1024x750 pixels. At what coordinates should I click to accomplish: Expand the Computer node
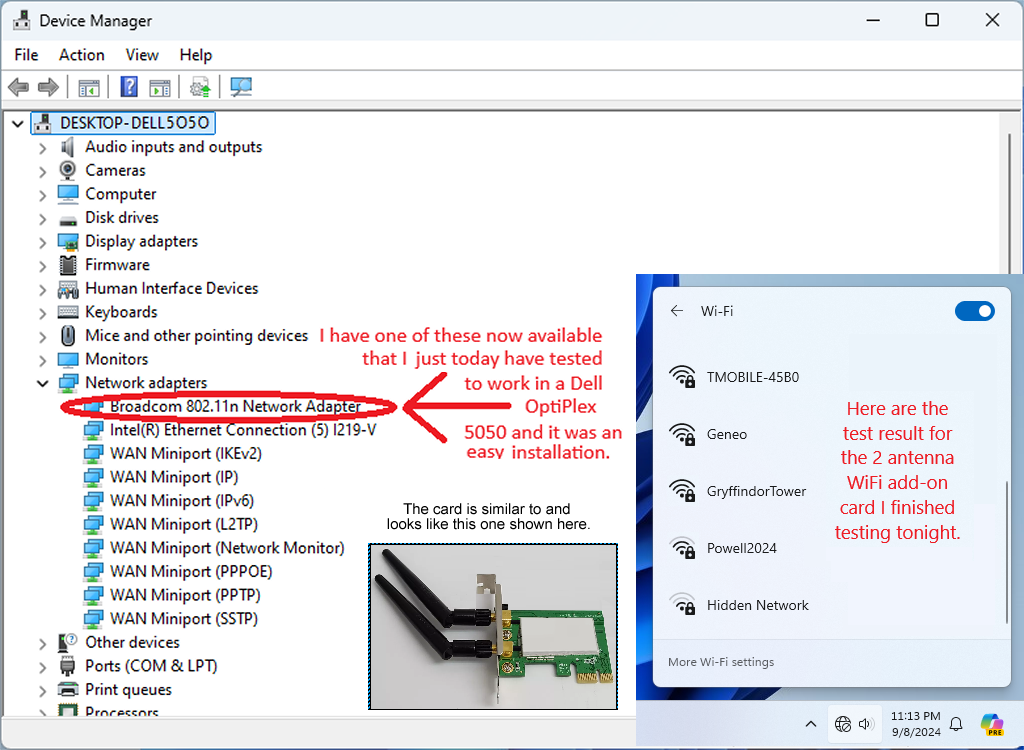click(x=42, y=195)
